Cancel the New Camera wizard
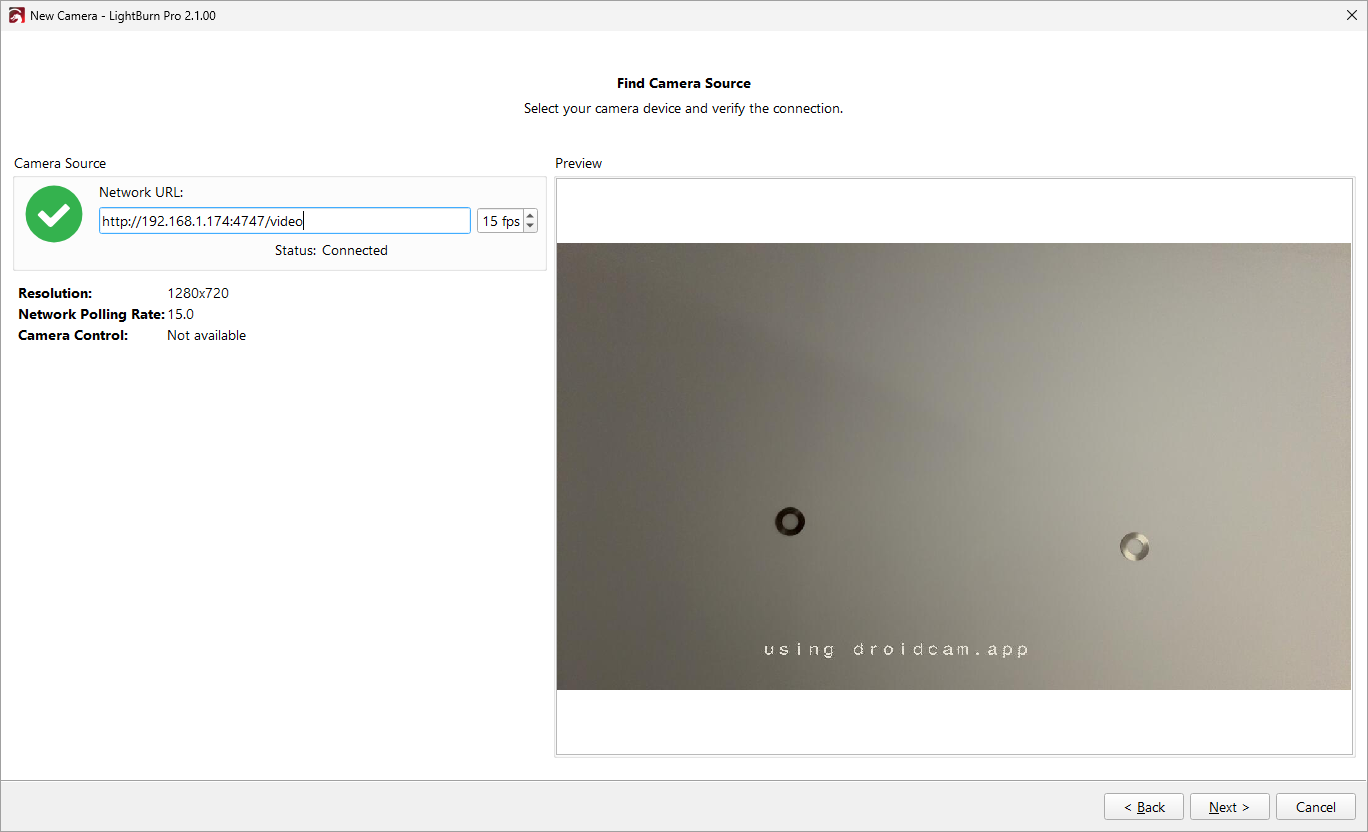Screen dimensions: 1368x832 click(1316, 807)
